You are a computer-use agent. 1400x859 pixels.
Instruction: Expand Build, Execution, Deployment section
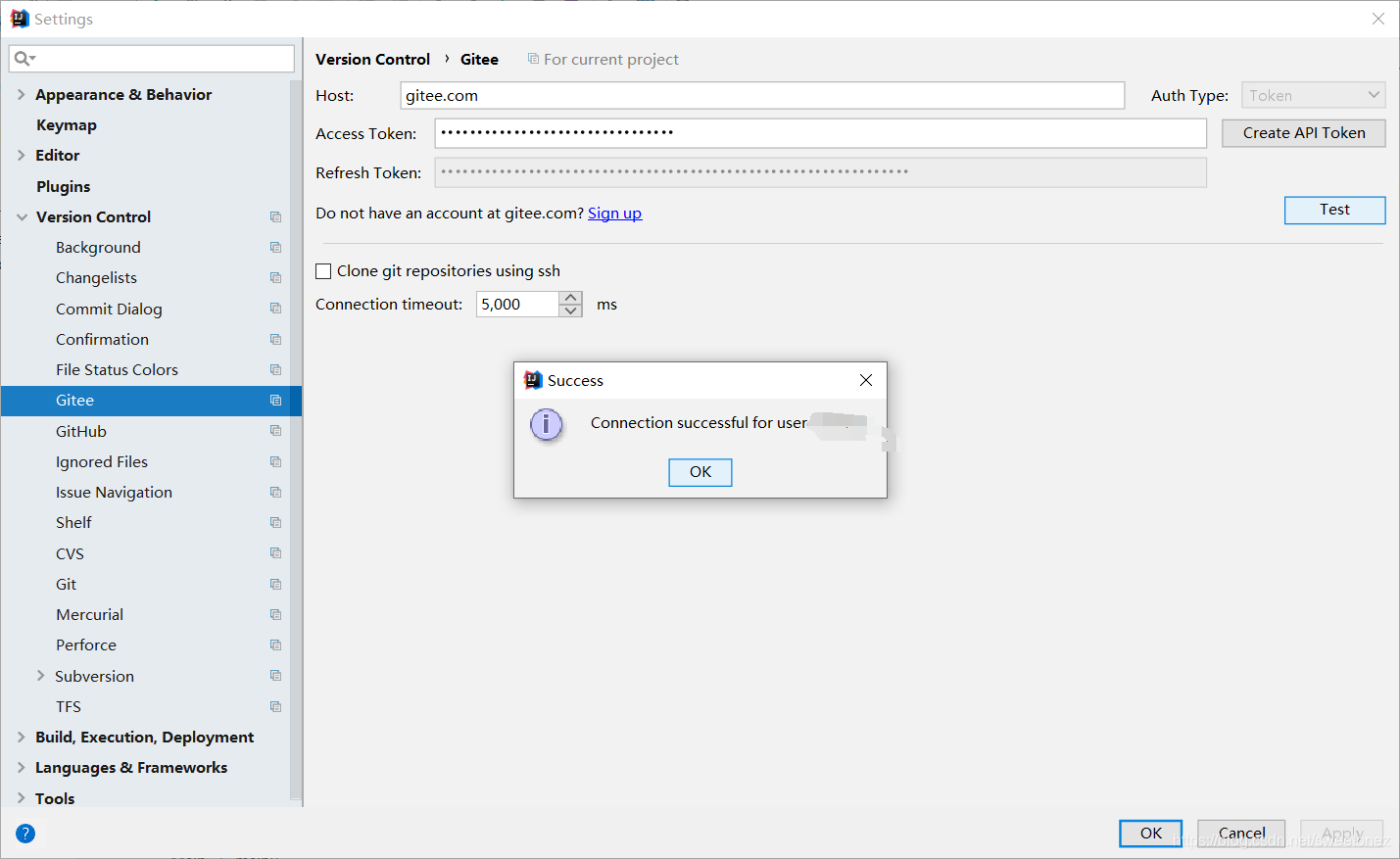click(x=21, y=737)
